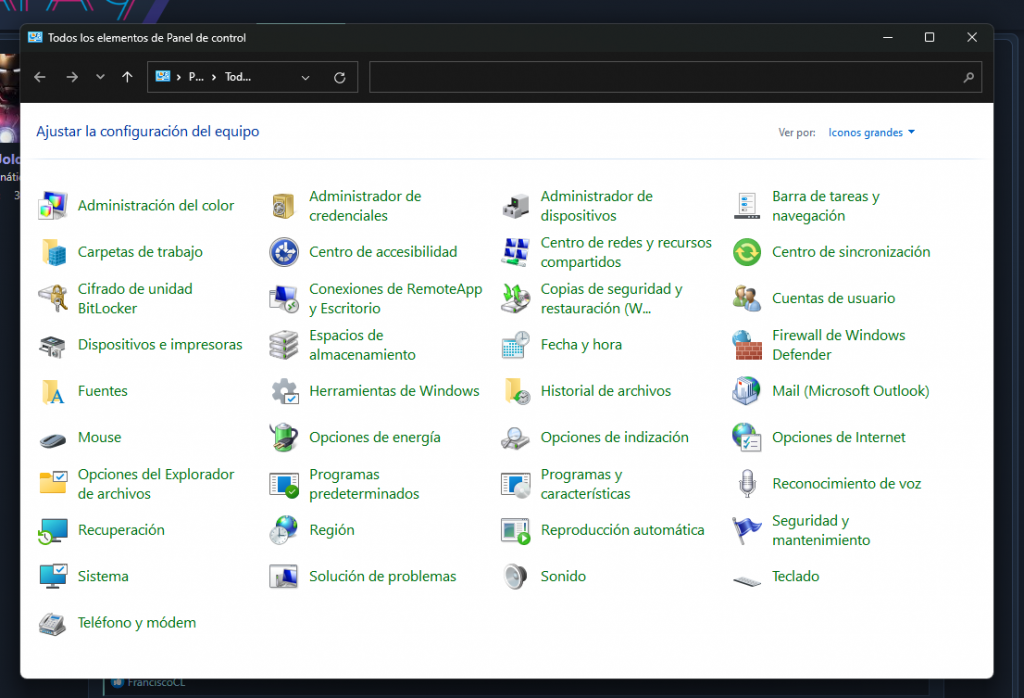Go up one folder level
The width and height of the screenshot is (1024, 698).
(x=127, y=77)
